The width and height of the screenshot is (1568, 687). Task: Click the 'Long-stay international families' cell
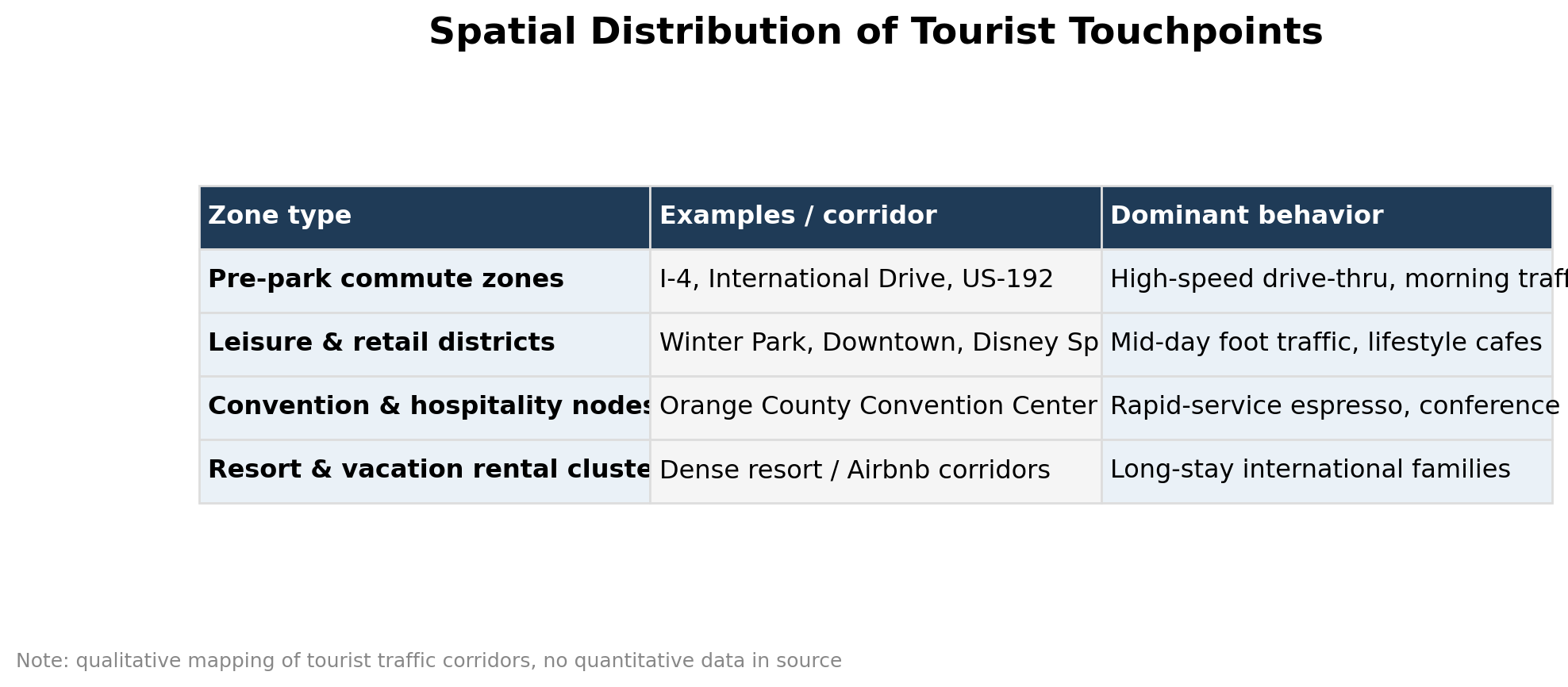1327,471
